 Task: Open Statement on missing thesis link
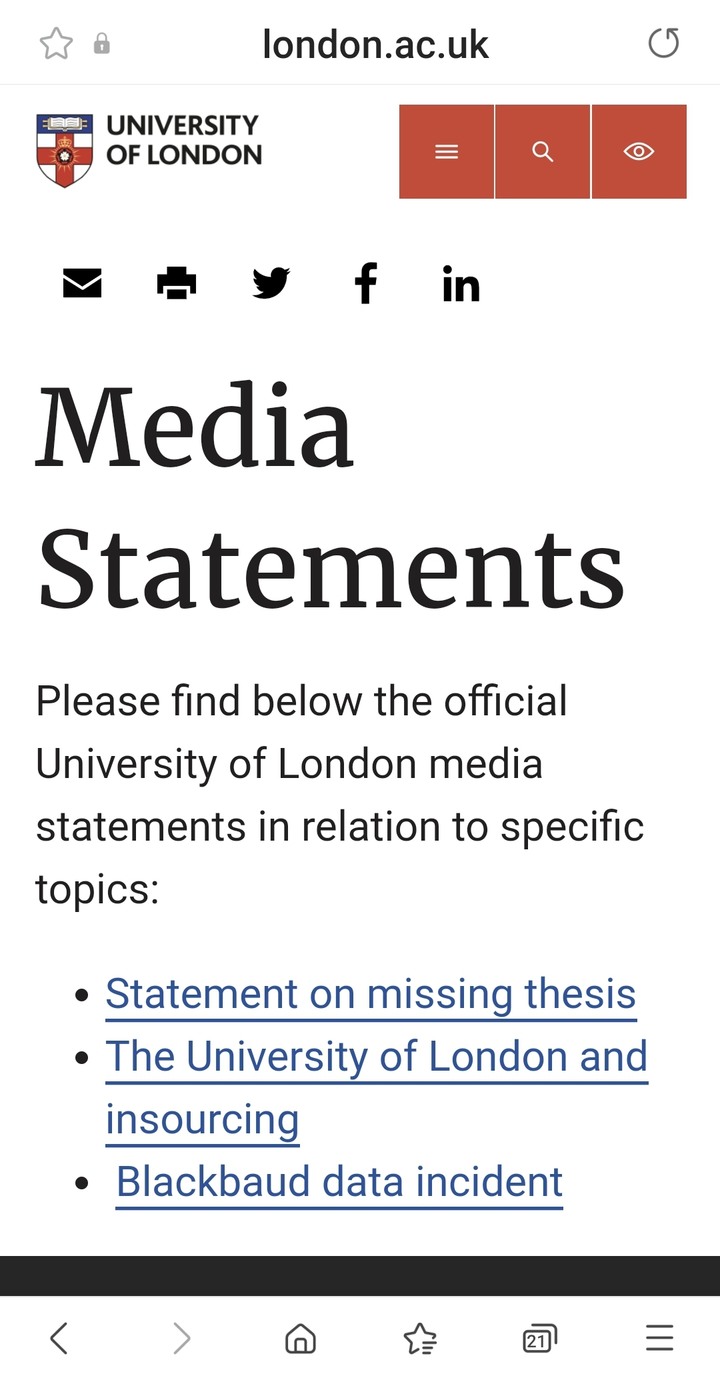[x=371, y=995]
